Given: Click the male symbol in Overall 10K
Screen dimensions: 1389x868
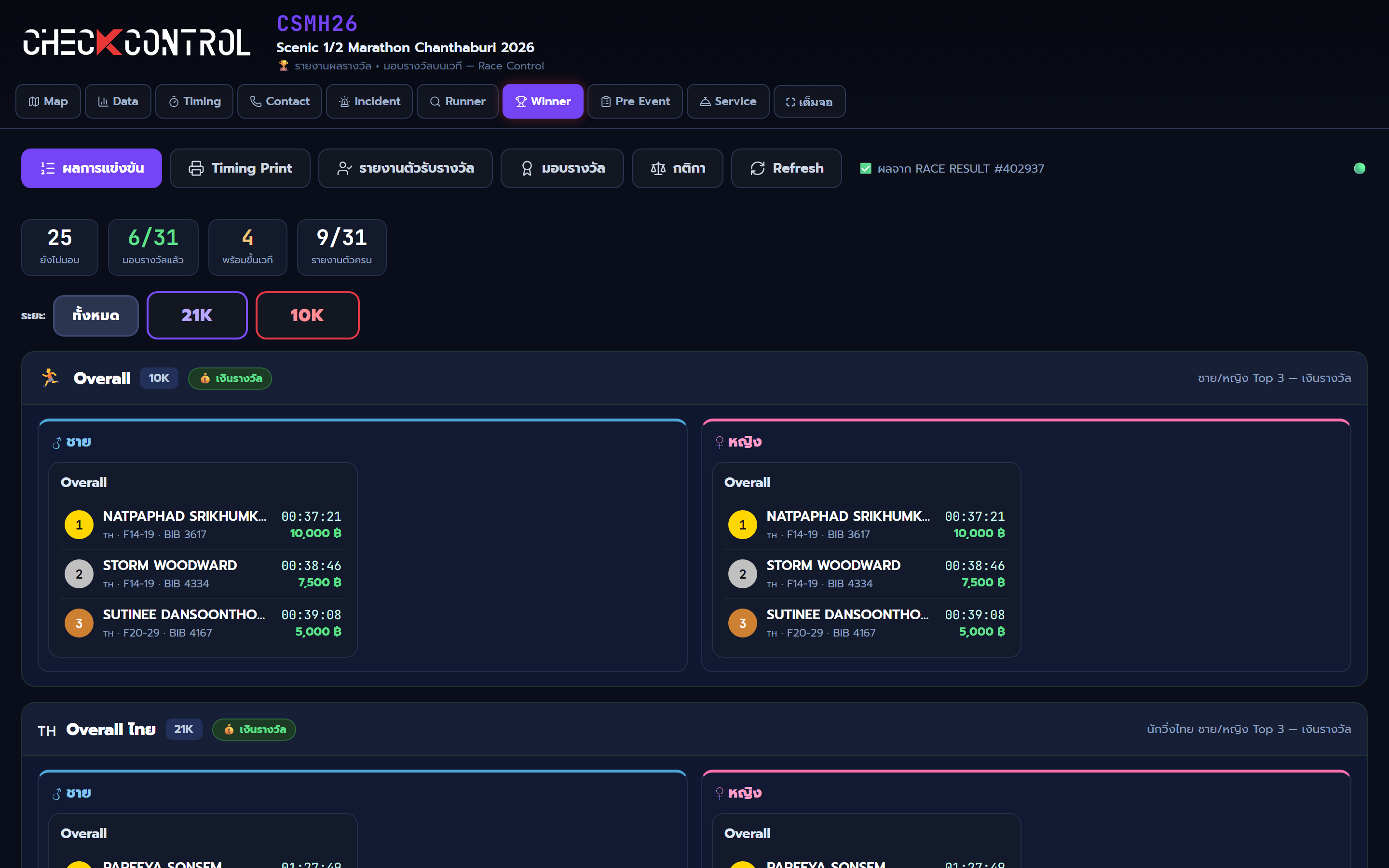Looking at the screenshot, I should pos(57,443).
